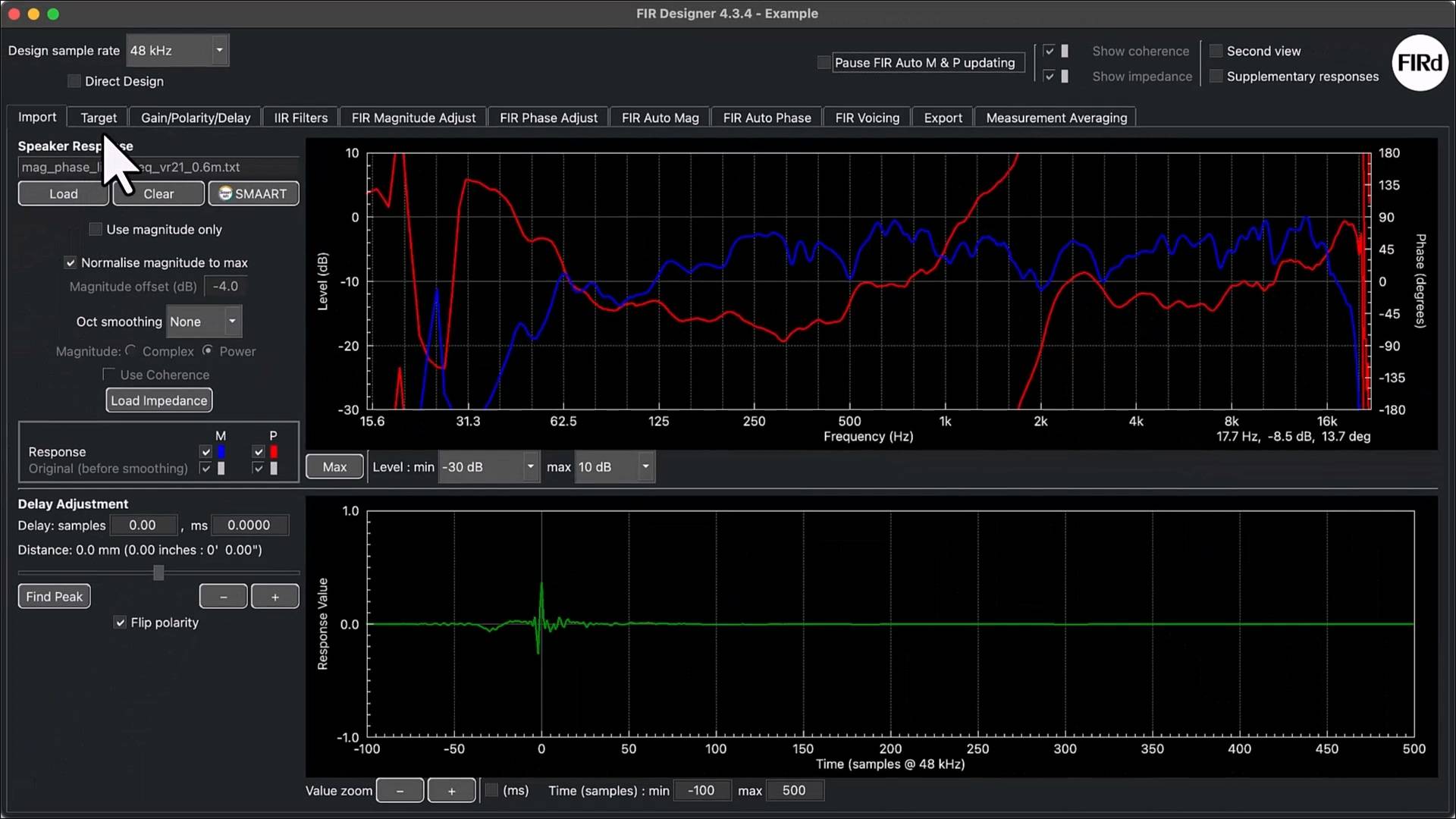Enable Use magnitude only

pos(96,229)
